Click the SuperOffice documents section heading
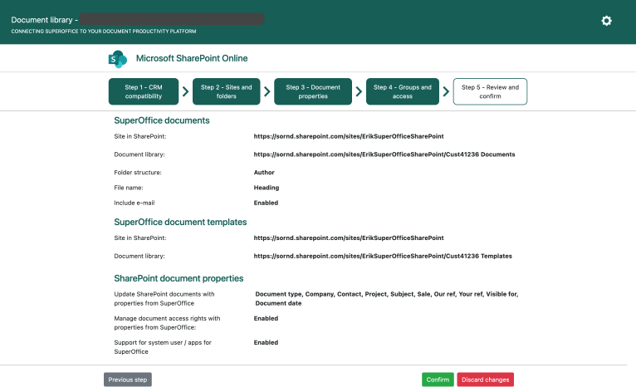The width and height of the screenshot is (636, 392). click(161, 121)
